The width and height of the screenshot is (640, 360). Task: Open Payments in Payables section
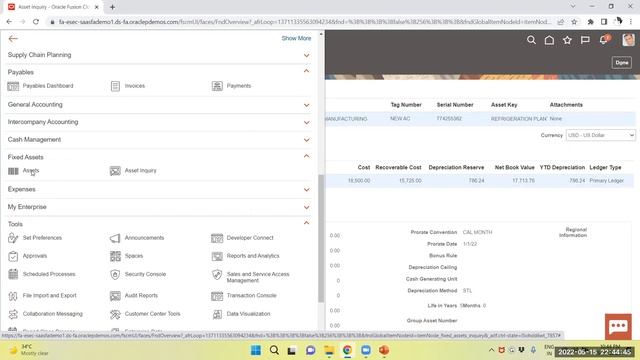[238, 86]
